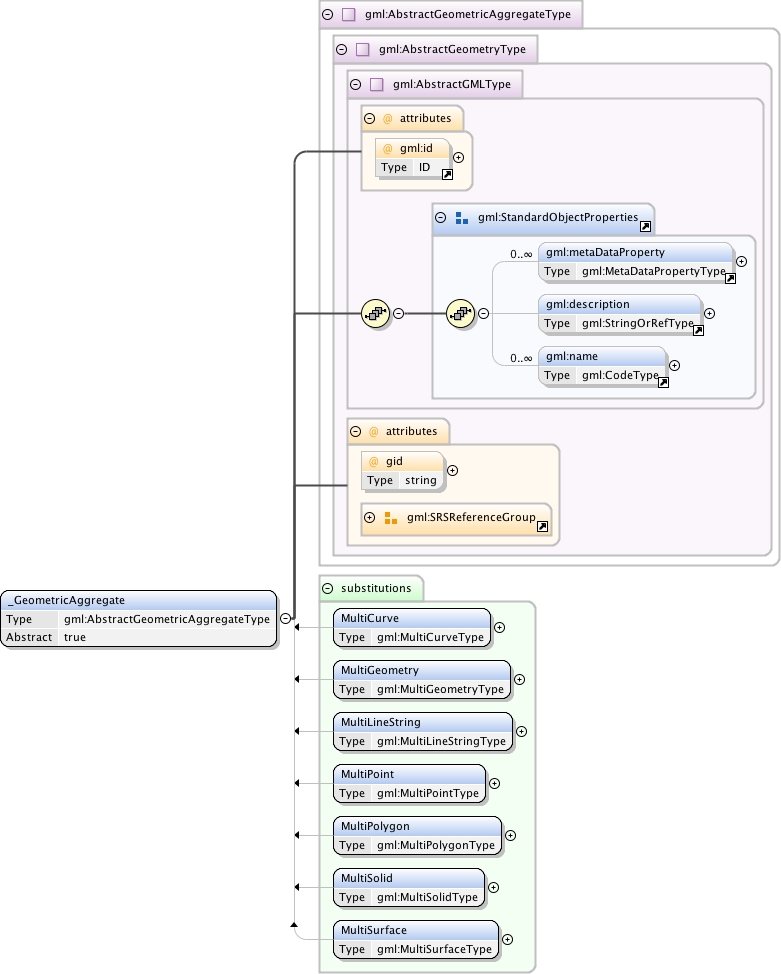Collapse the inner sequence compositor
The image size is (781, 974).
click(483, 314)
